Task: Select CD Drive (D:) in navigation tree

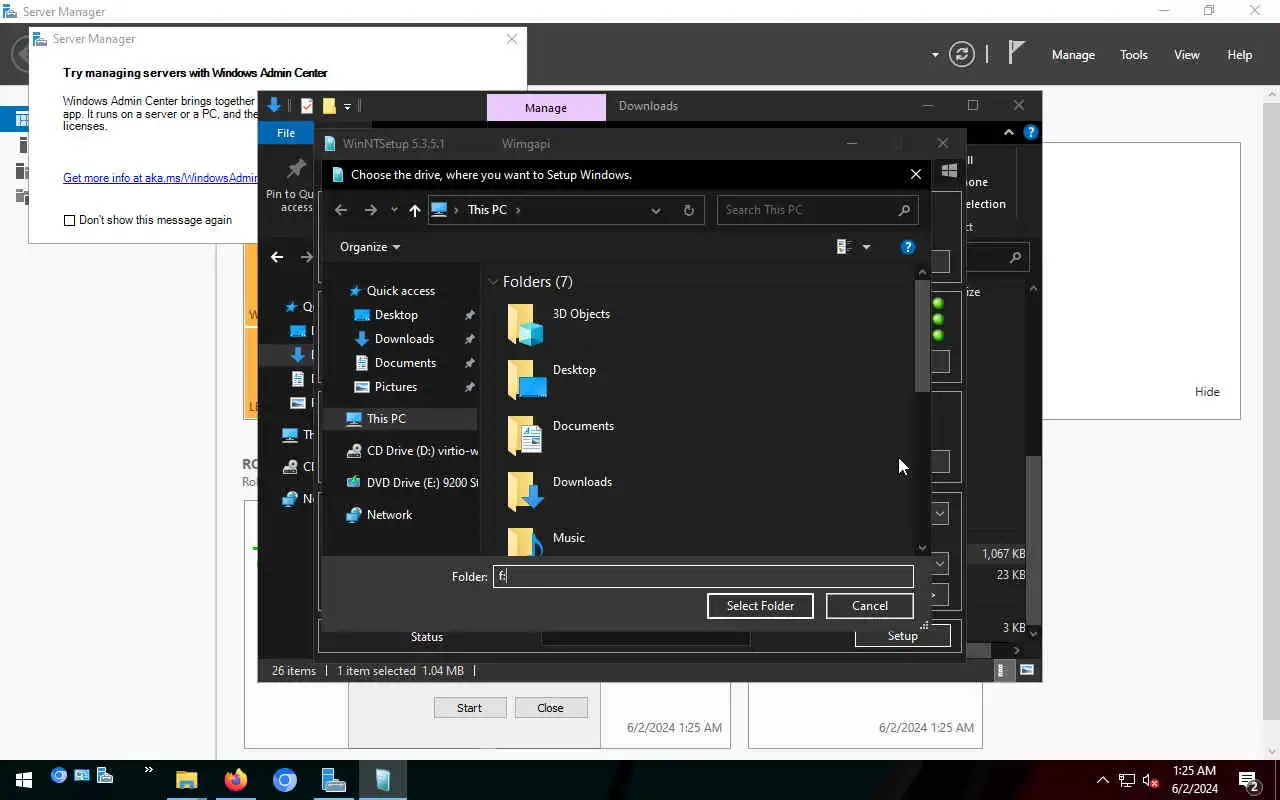Action: pyautogui.click(x=410, y=451)
